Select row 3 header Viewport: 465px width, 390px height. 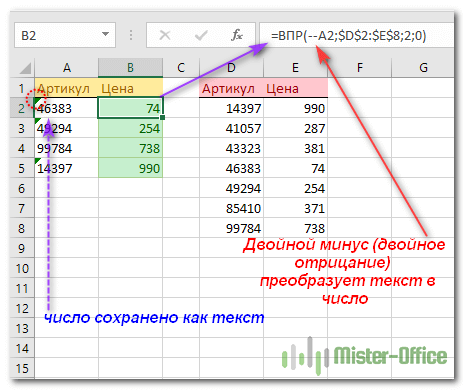coord(22,128)
